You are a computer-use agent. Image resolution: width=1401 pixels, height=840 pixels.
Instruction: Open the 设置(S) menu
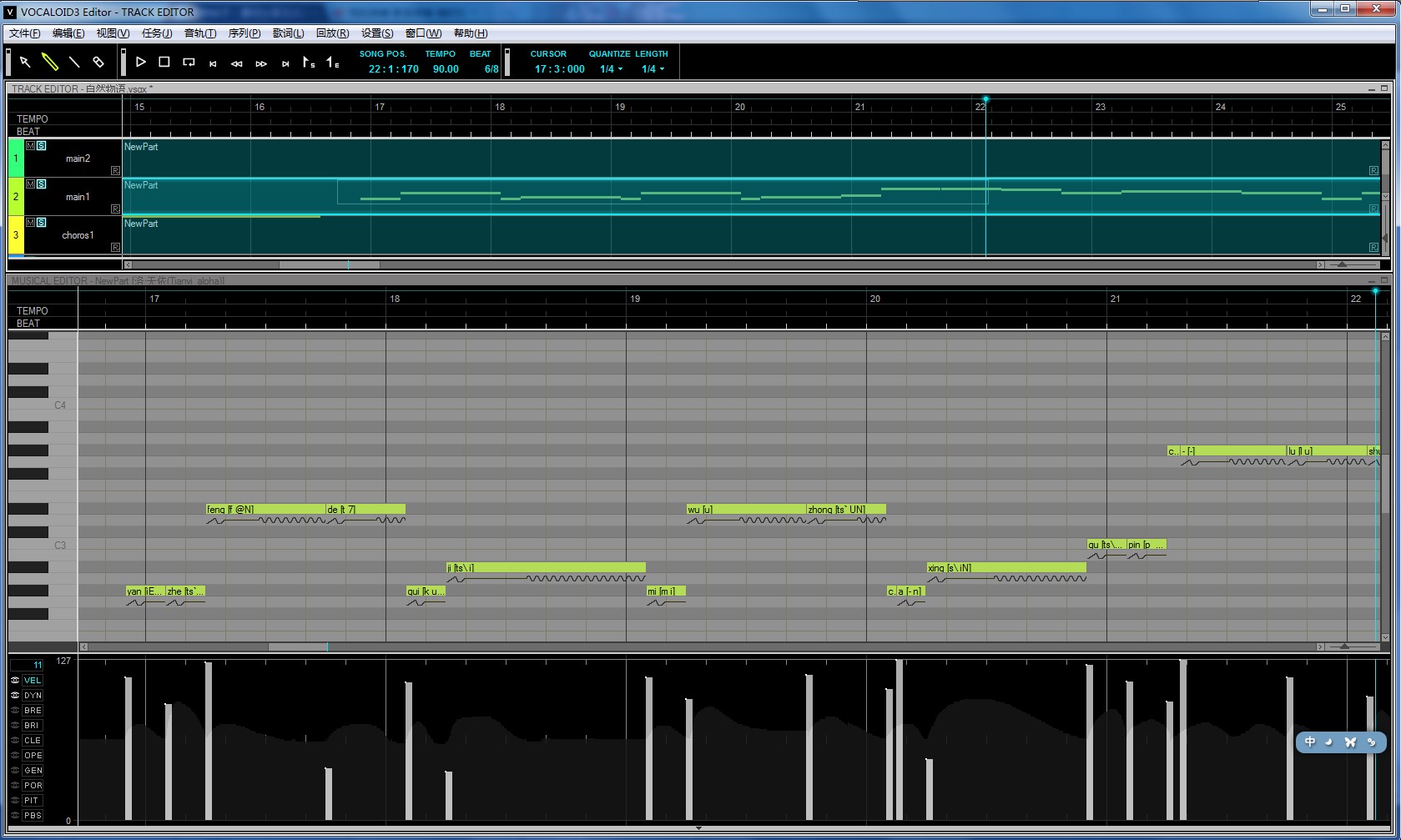377,33
